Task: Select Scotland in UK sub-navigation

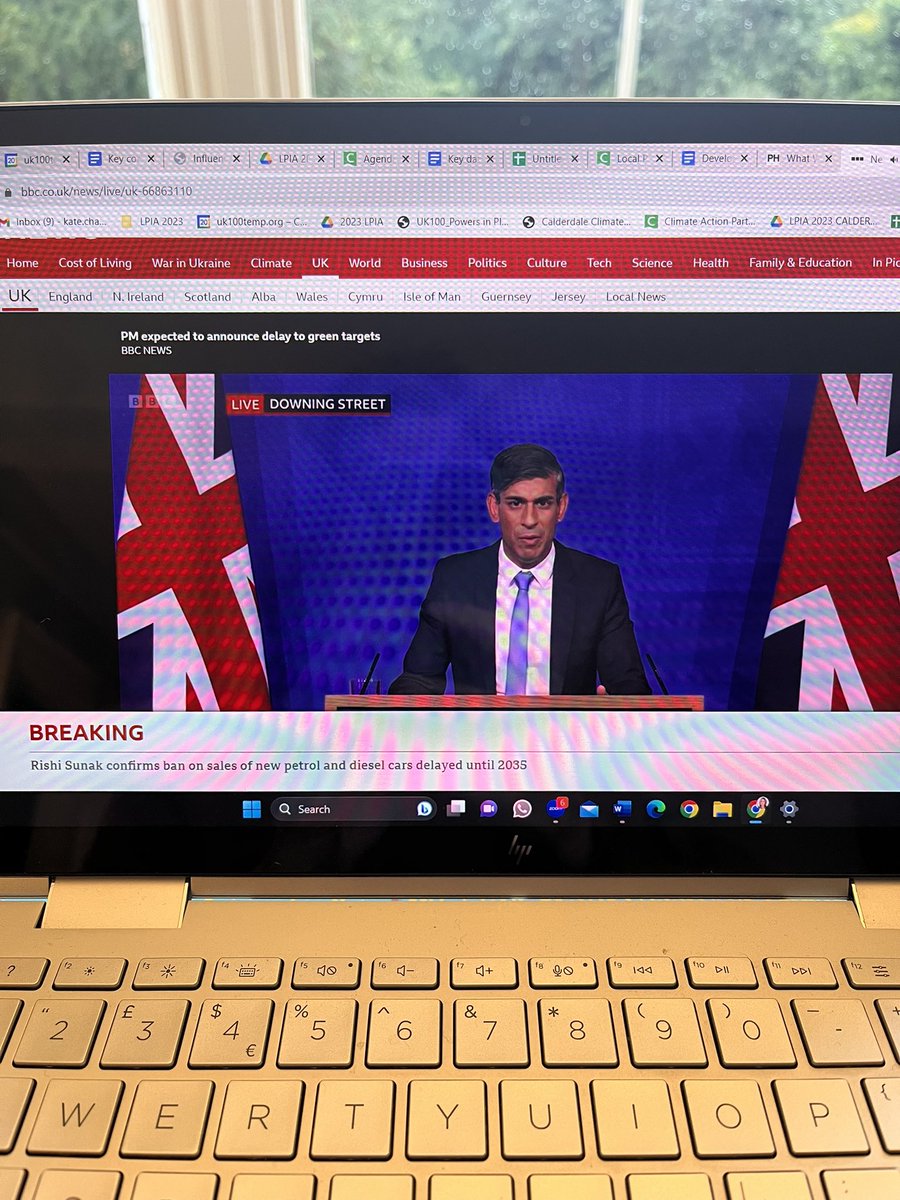Action: tap(207, 297)
